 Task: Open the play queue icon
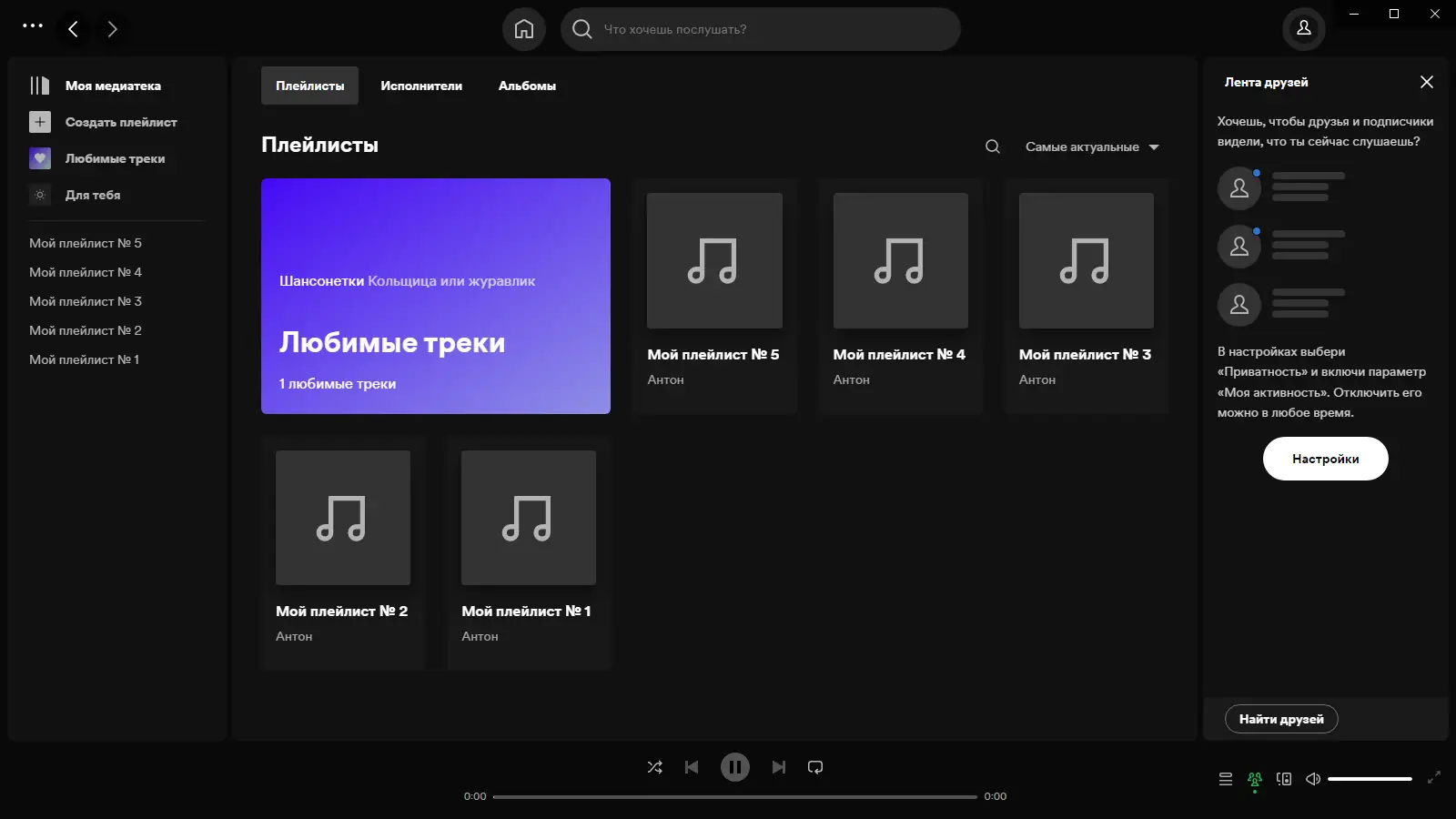coord(1226,779)
